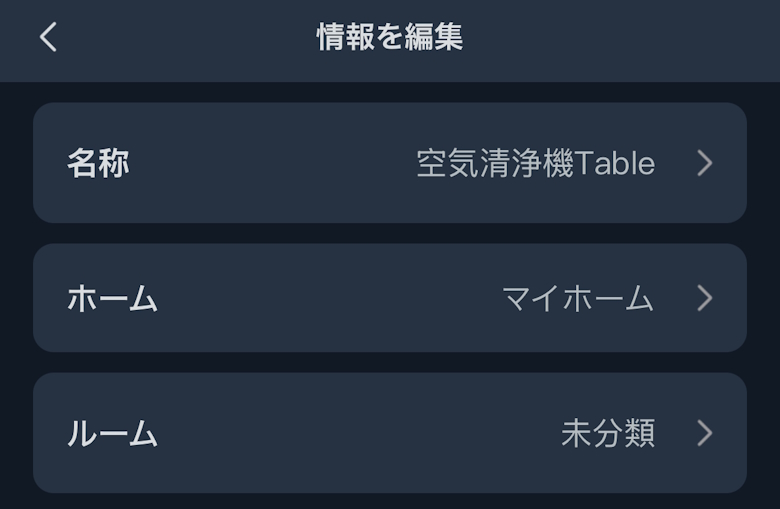Viewport: 780px width, 509px height.
Task: Click the 未分類 room value
Action: pos(608,433)
